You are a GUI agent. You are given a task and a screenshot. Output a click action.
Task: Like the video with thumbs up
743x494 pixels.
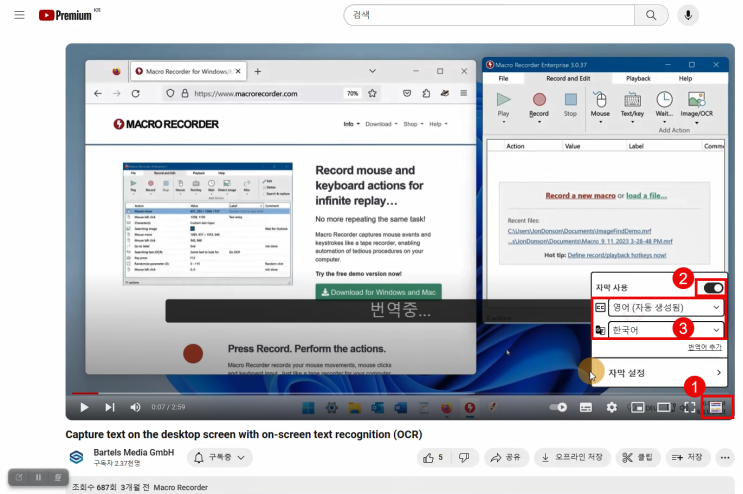pos(433,458)
